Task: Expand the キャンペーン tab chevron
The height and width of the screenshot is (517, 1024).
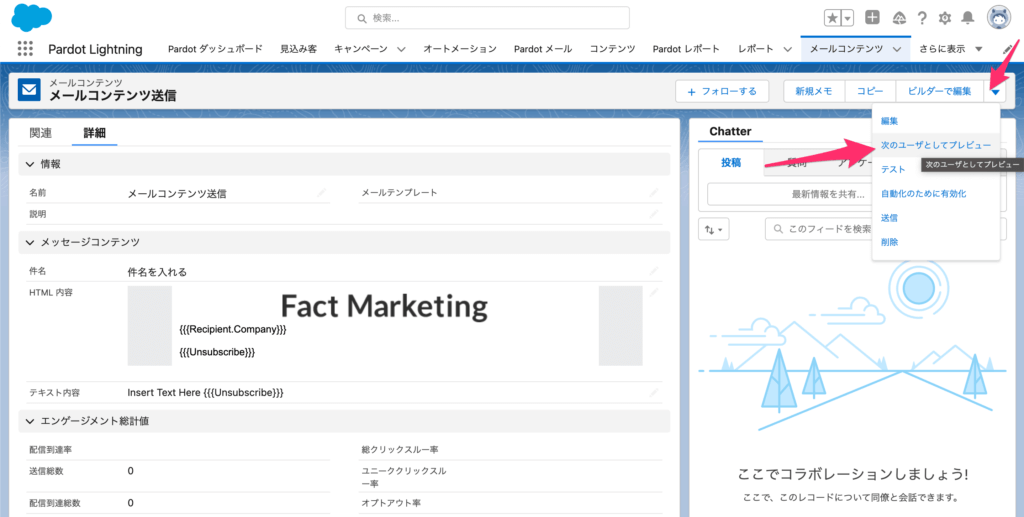Action: click(x=401, y=49)
